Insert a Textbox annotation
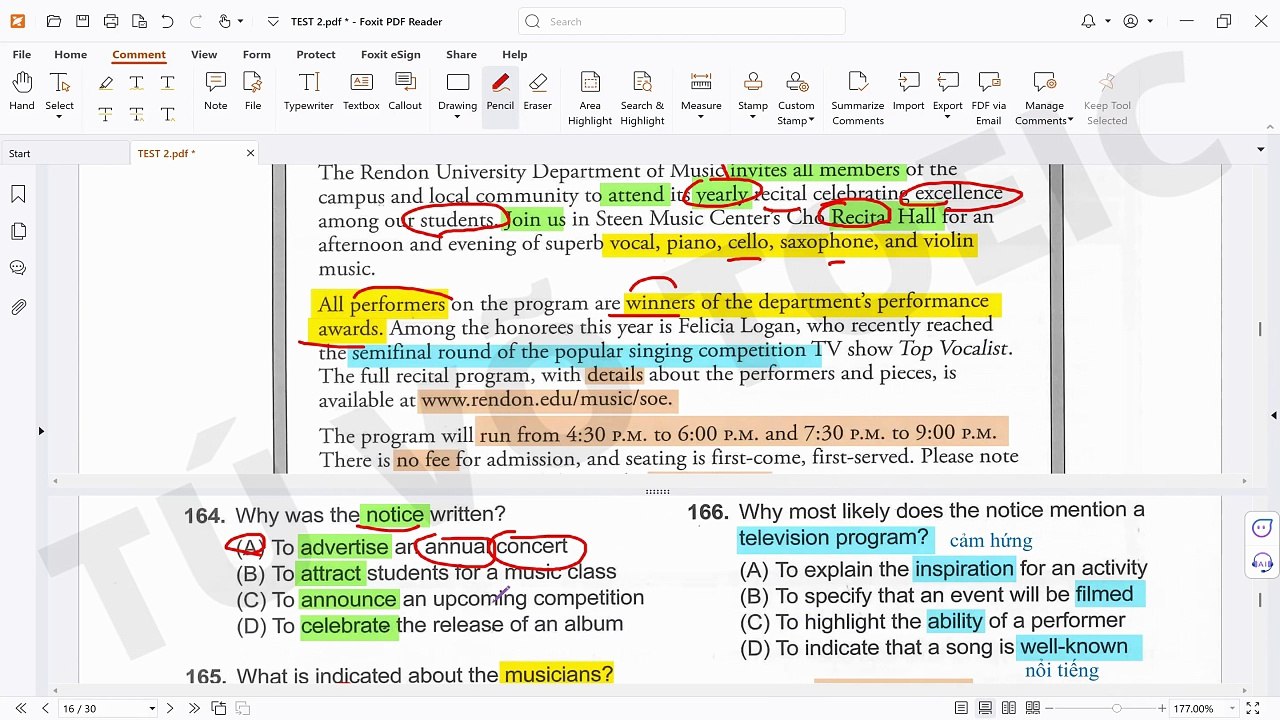1280x720 pixels. coord(361,91)
